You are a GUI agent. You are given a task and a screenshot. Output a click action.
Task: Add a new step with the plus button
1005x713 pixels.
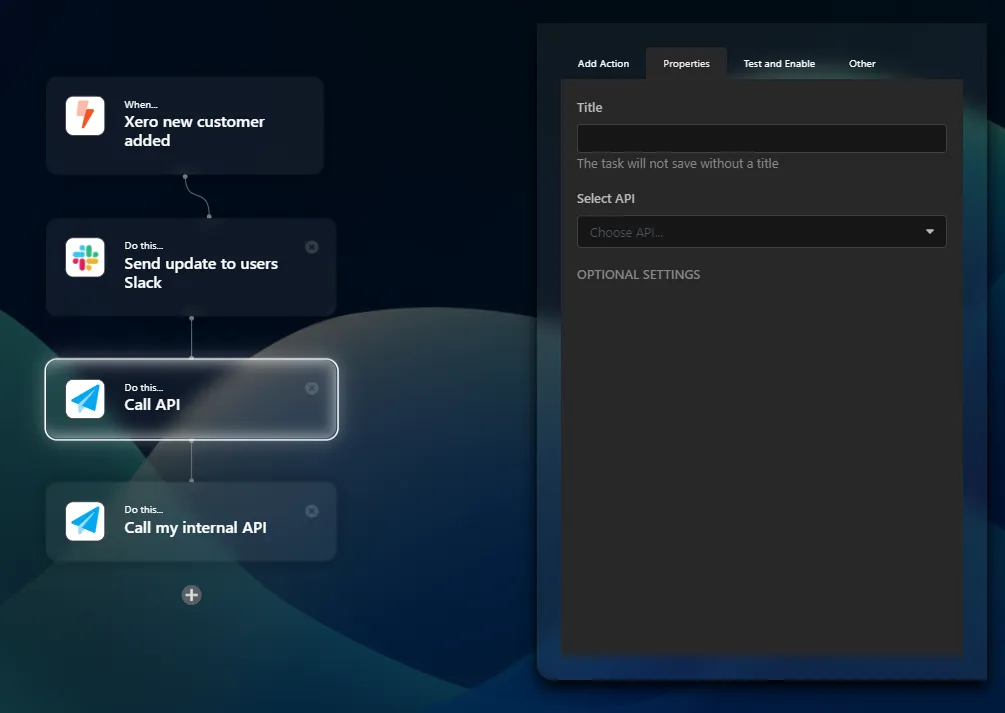click(192, 595)
